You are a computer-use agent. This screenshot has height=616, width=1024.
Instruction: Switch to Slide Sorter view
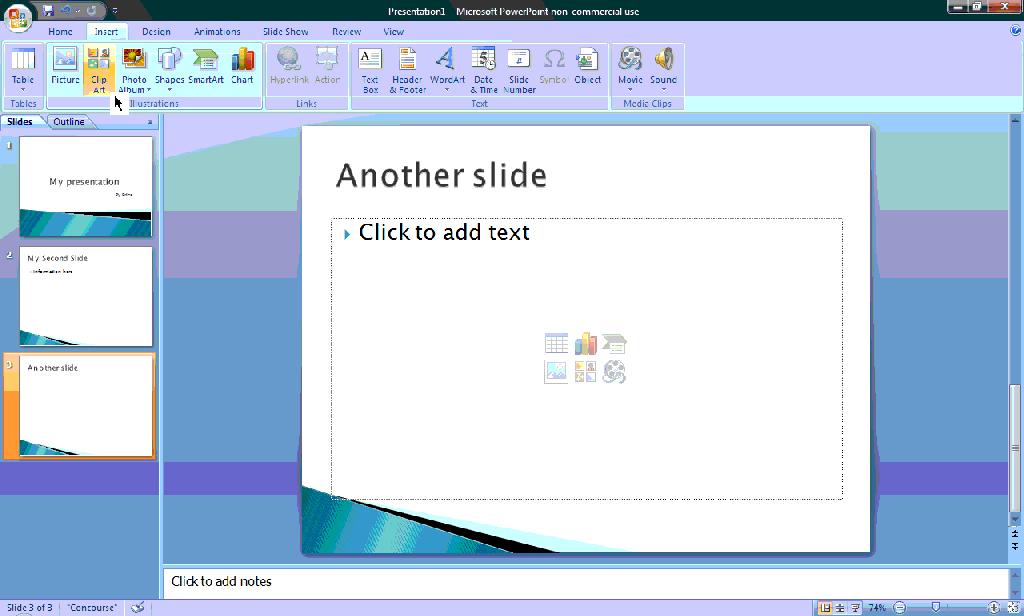[840, 608]
